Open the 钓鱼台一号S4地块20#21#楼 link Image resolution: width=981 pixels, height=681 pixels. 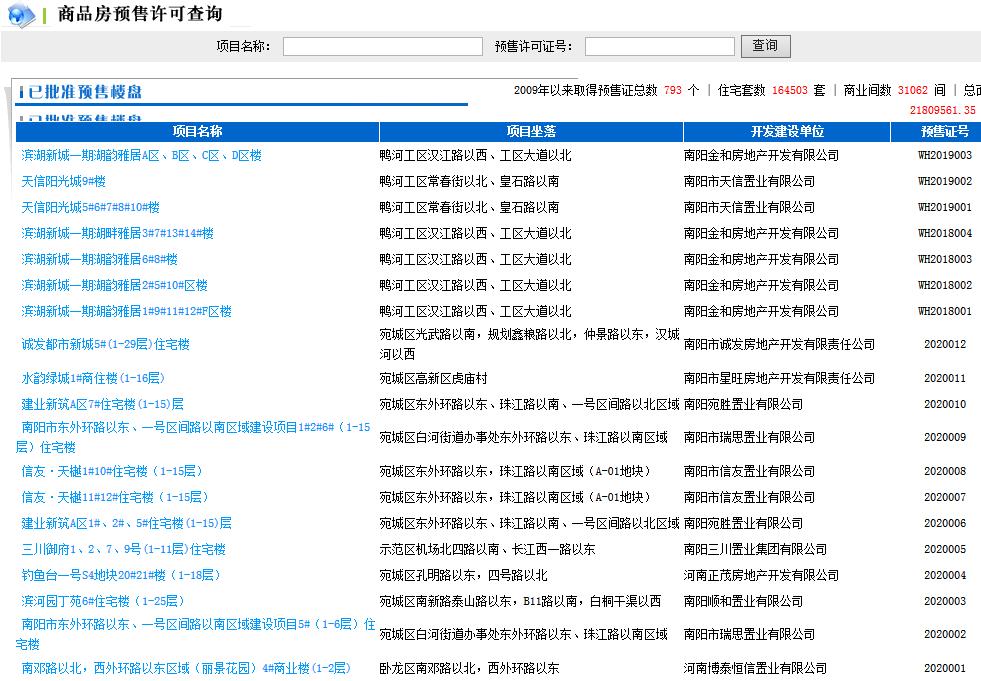click(121, 575)
